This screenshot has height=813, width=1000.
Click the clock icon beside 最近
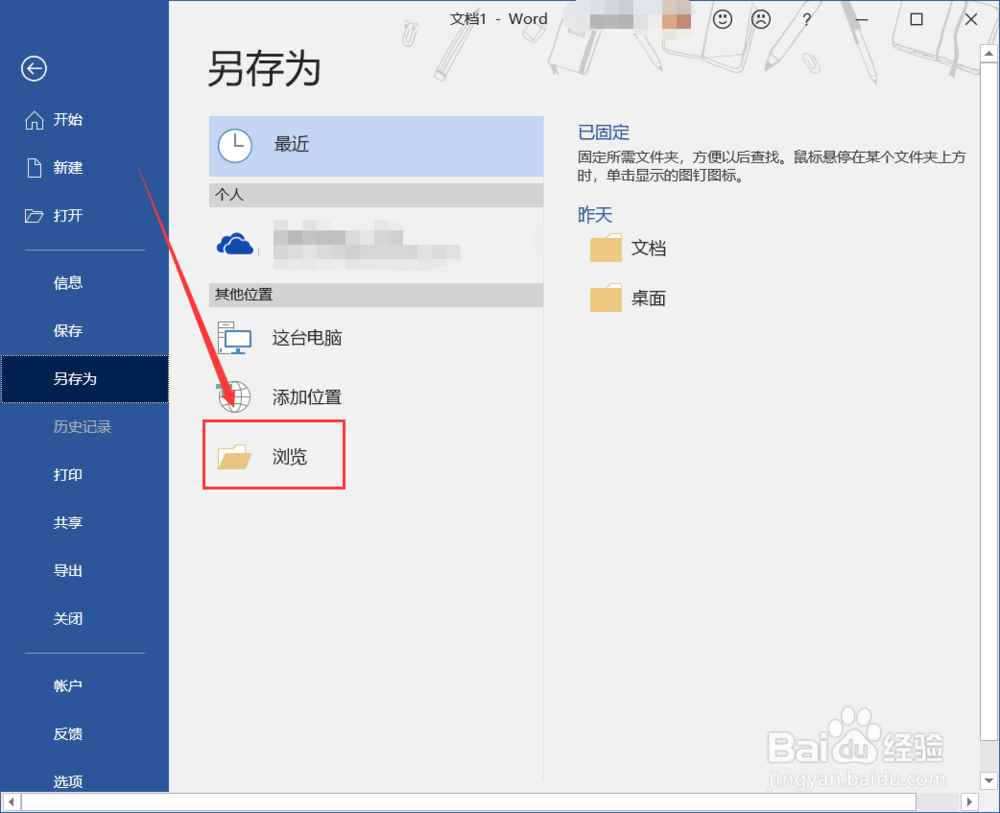235,146
